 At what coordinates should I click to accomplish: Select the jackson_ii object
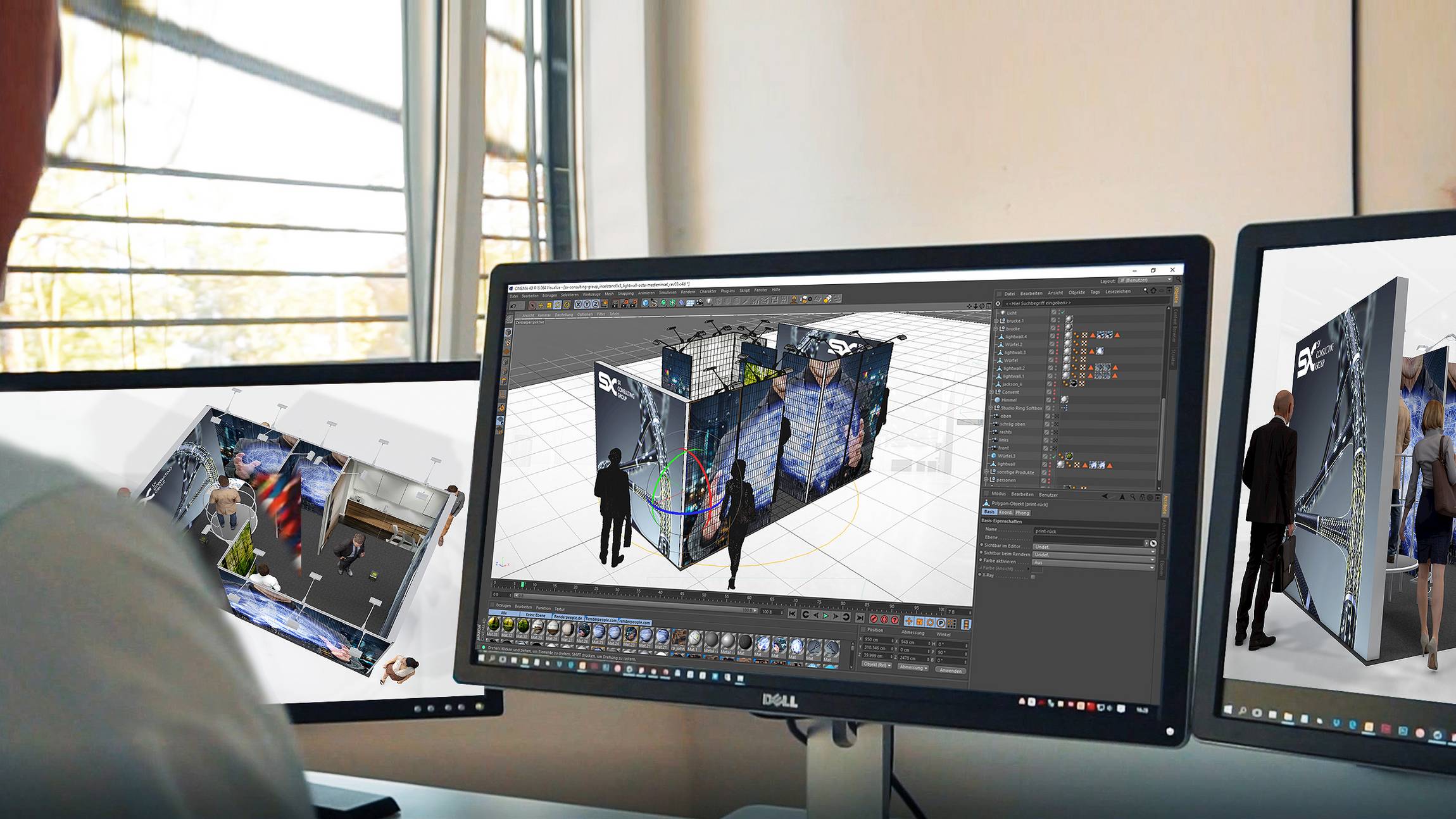1012,384
